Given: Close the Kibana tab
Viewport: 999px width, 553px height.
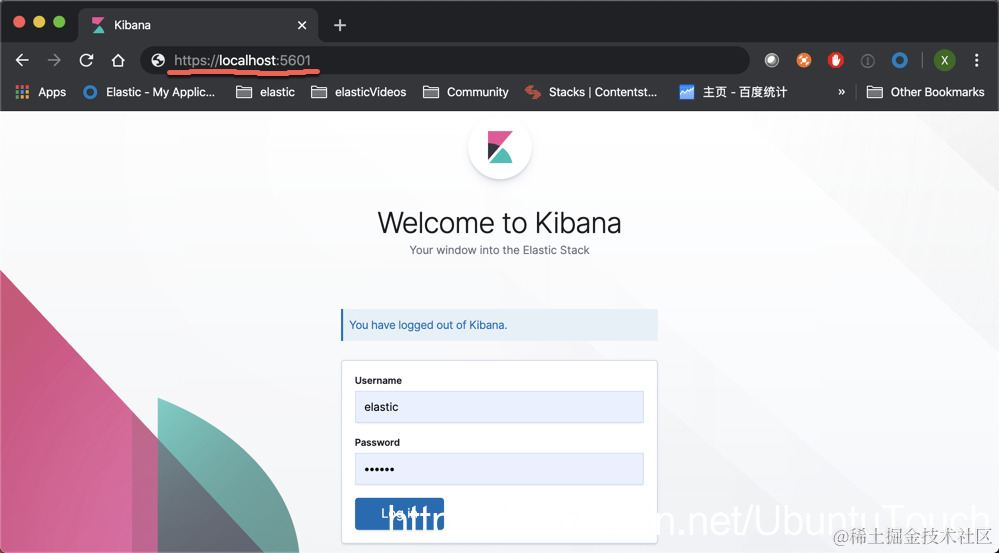Looking at the screenshot, I should pyautogui.click(x=302, y=25).
